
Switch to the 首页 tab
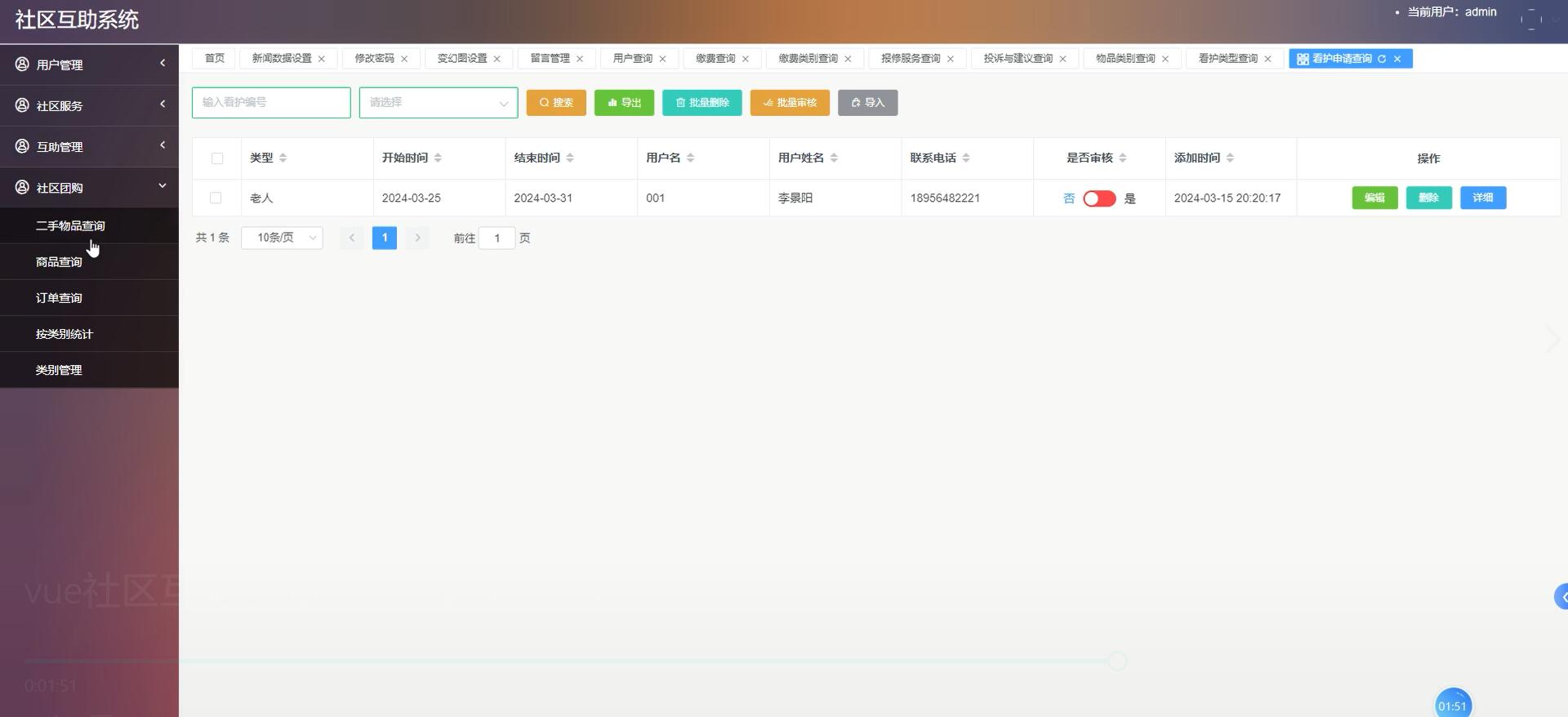214,59
